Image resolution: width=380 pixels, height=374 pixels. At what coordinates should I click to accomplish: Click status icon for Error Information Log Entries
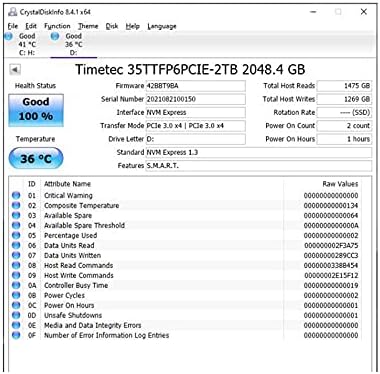16,335
